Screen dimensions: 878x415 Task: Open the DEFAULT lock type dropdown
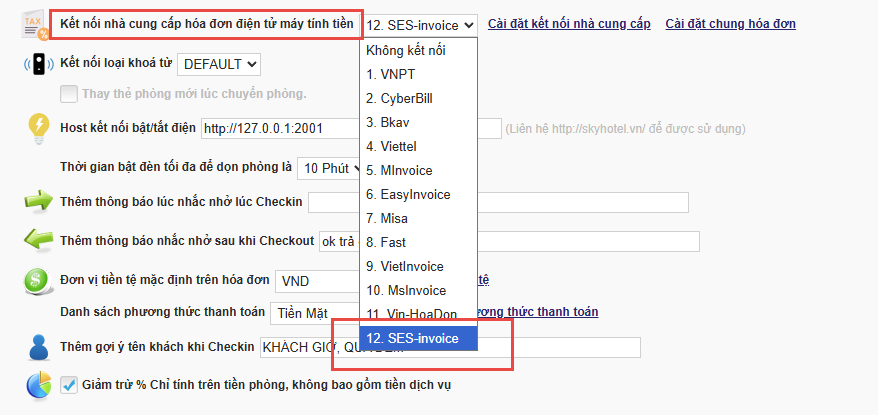(219, 64)
